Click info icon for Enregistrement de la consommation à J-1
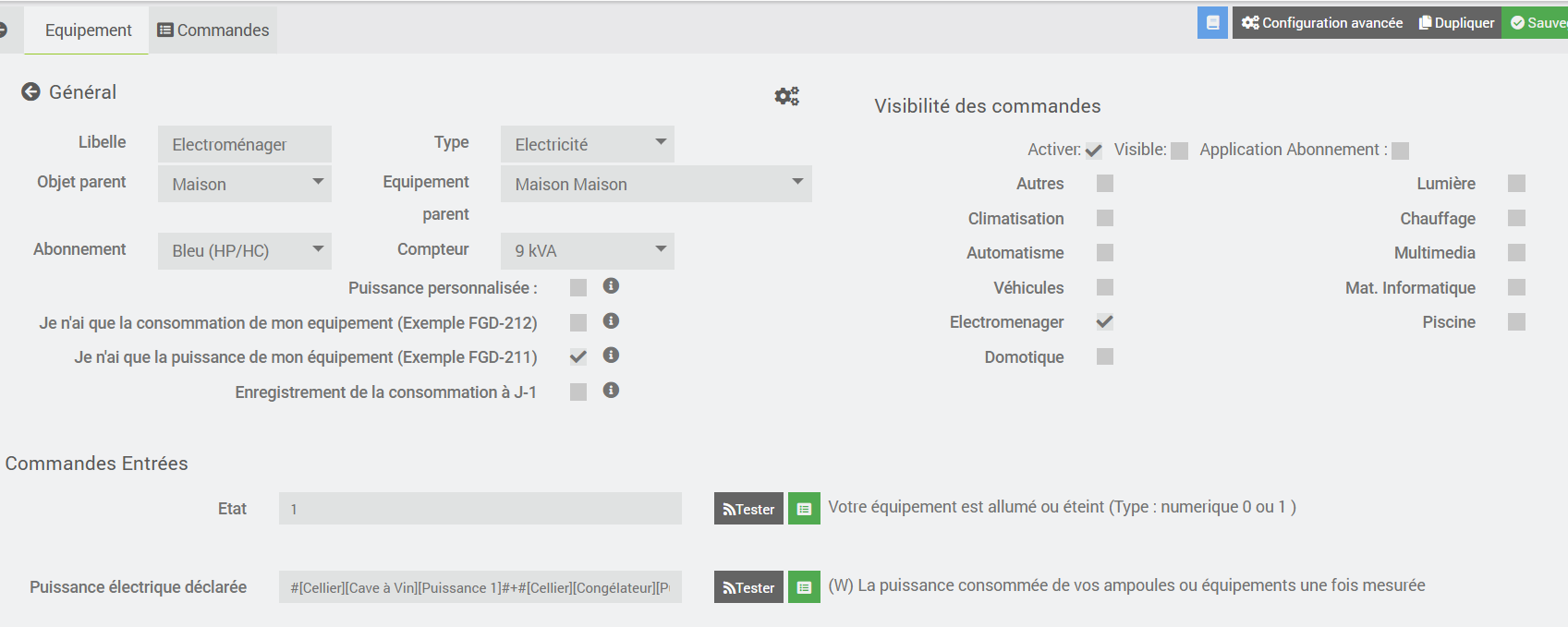This screenshot has width=1568, height=627. point(611,391)
